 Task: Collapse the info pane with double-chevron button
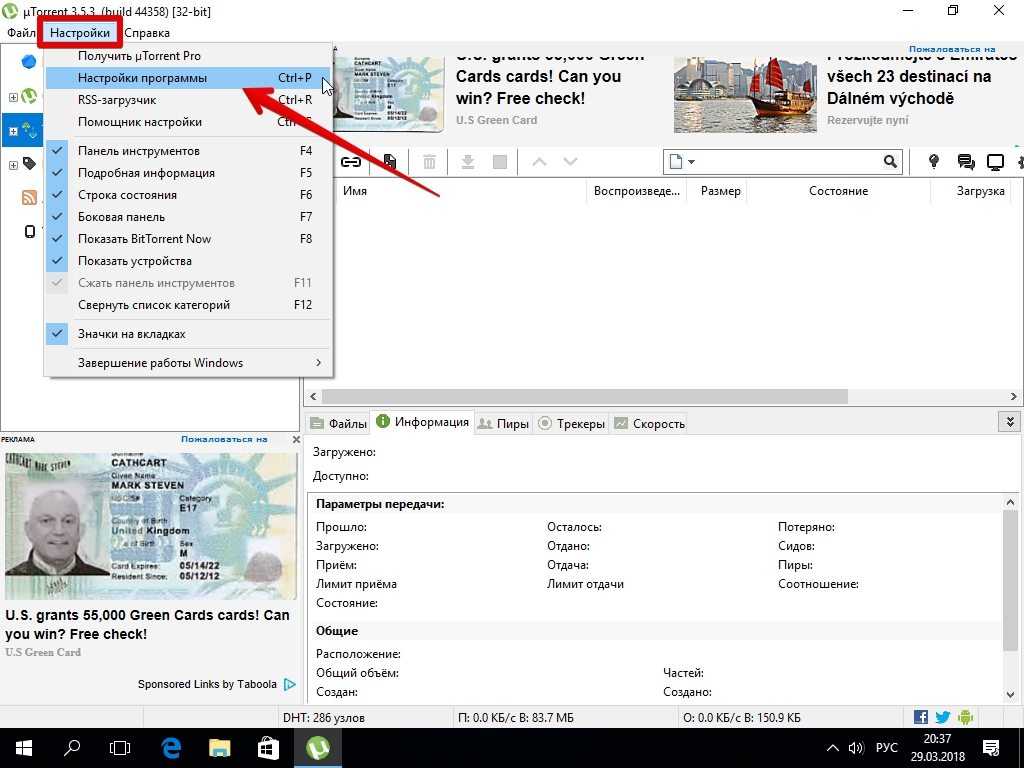click(x=1010, y=423)
